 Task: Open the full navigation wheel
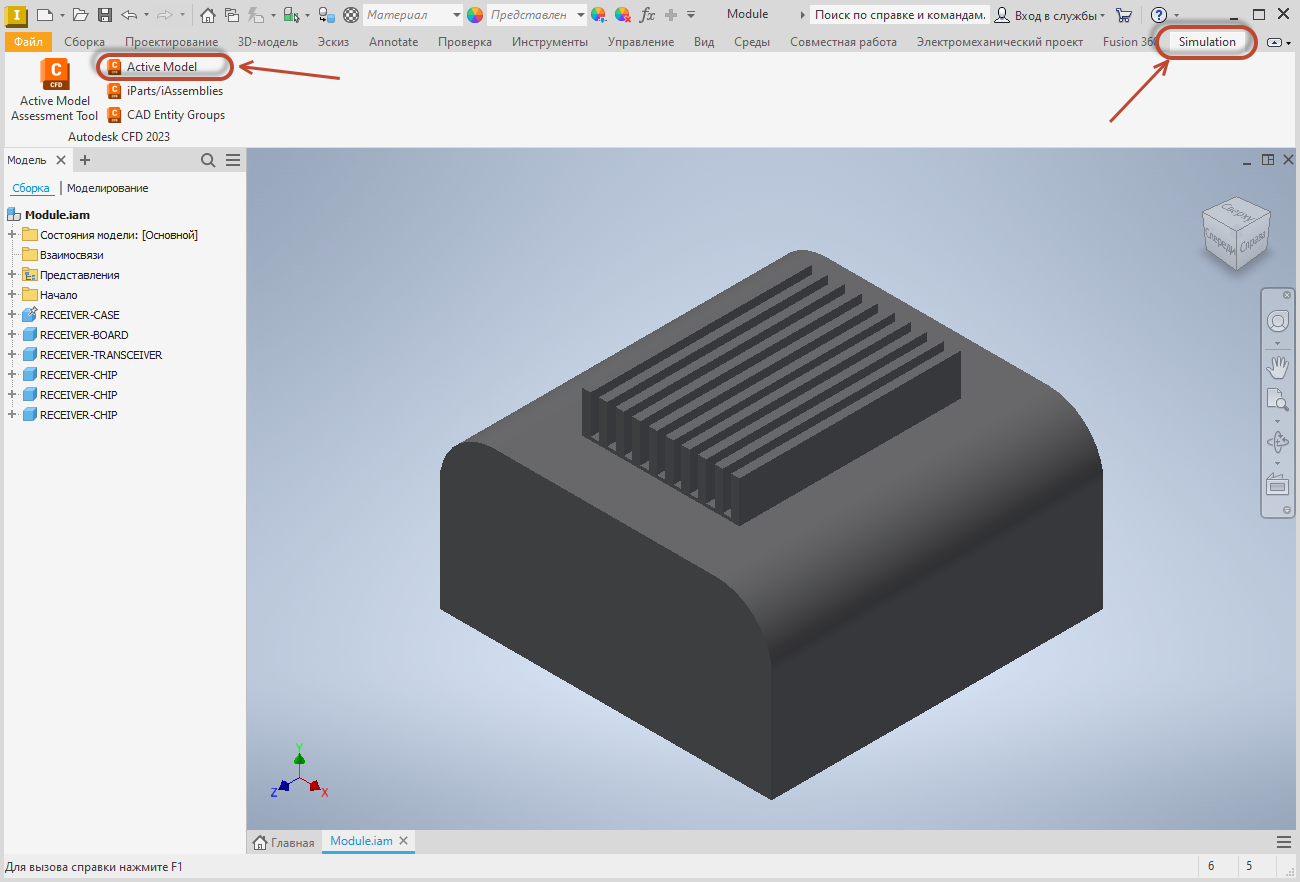[1277, 321]
